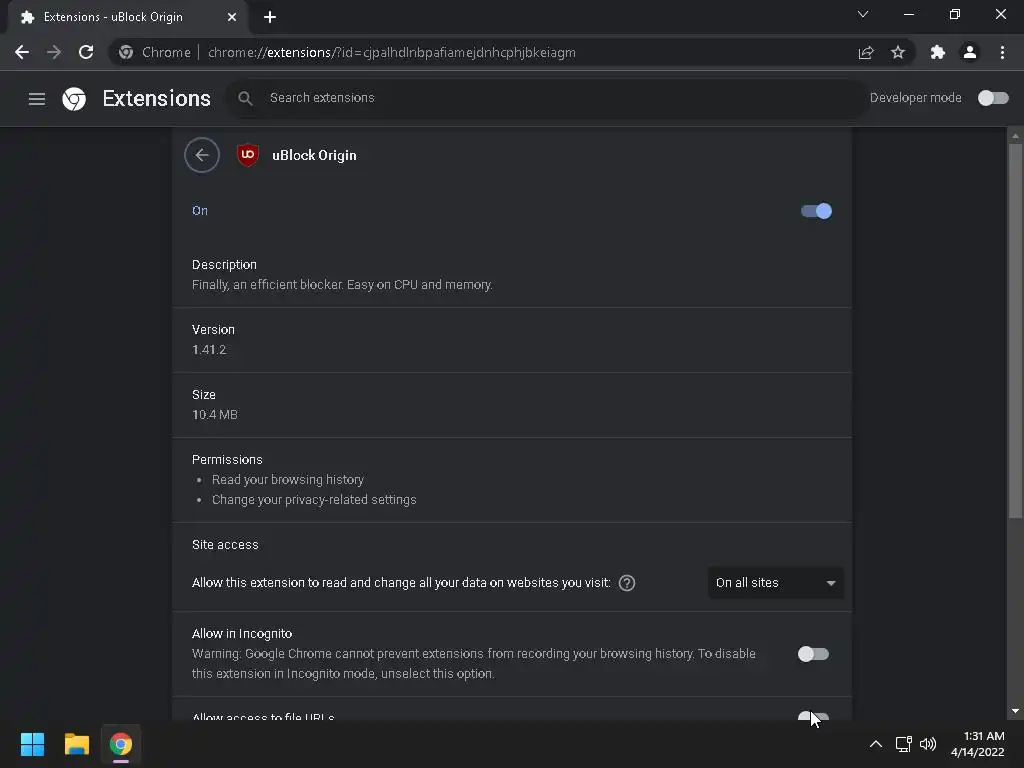Click the scrollbar down arrow

[x=1015, y=711]
